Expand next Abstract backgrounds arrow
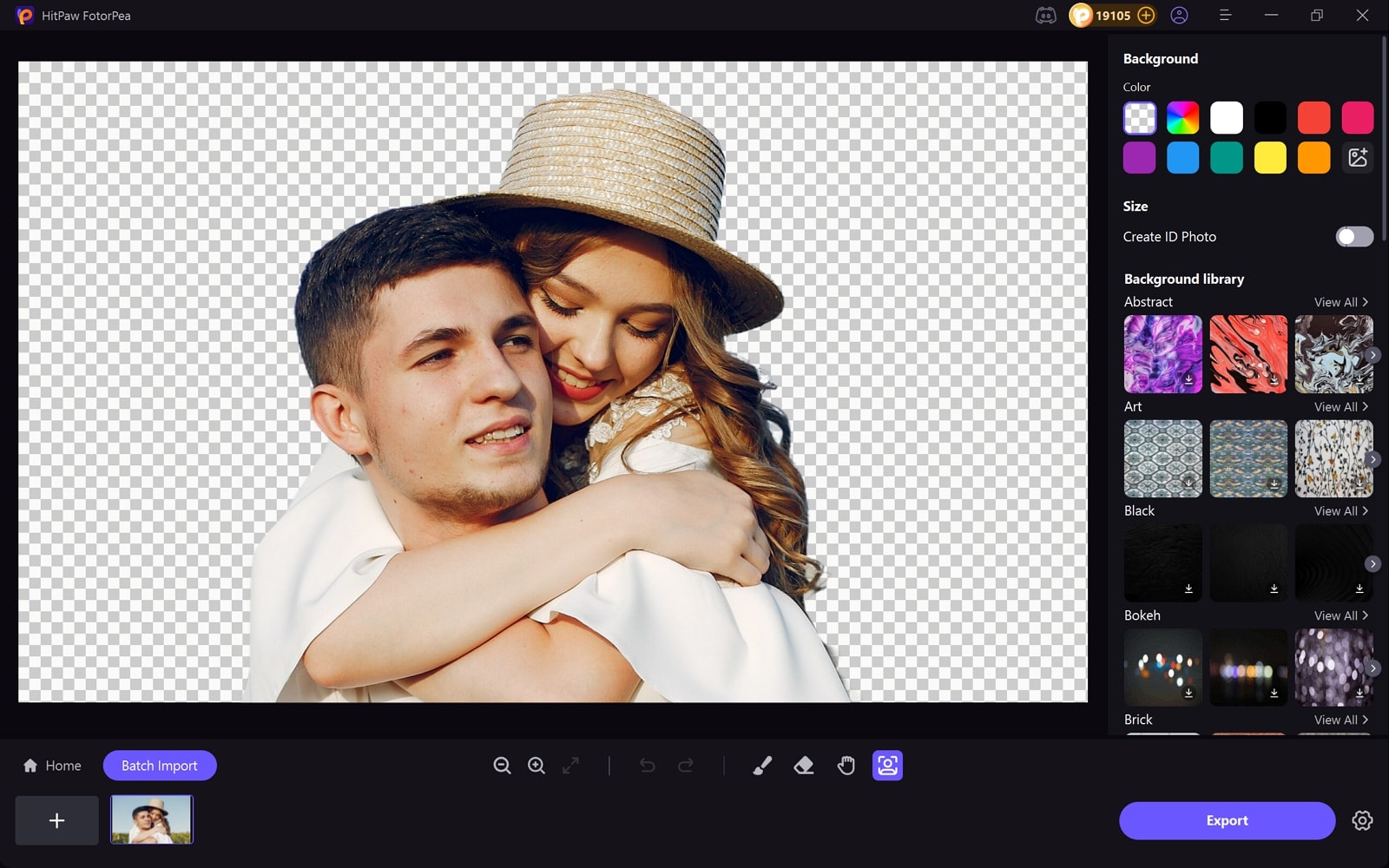1389x868 pixels. (x=1373, y=355)
